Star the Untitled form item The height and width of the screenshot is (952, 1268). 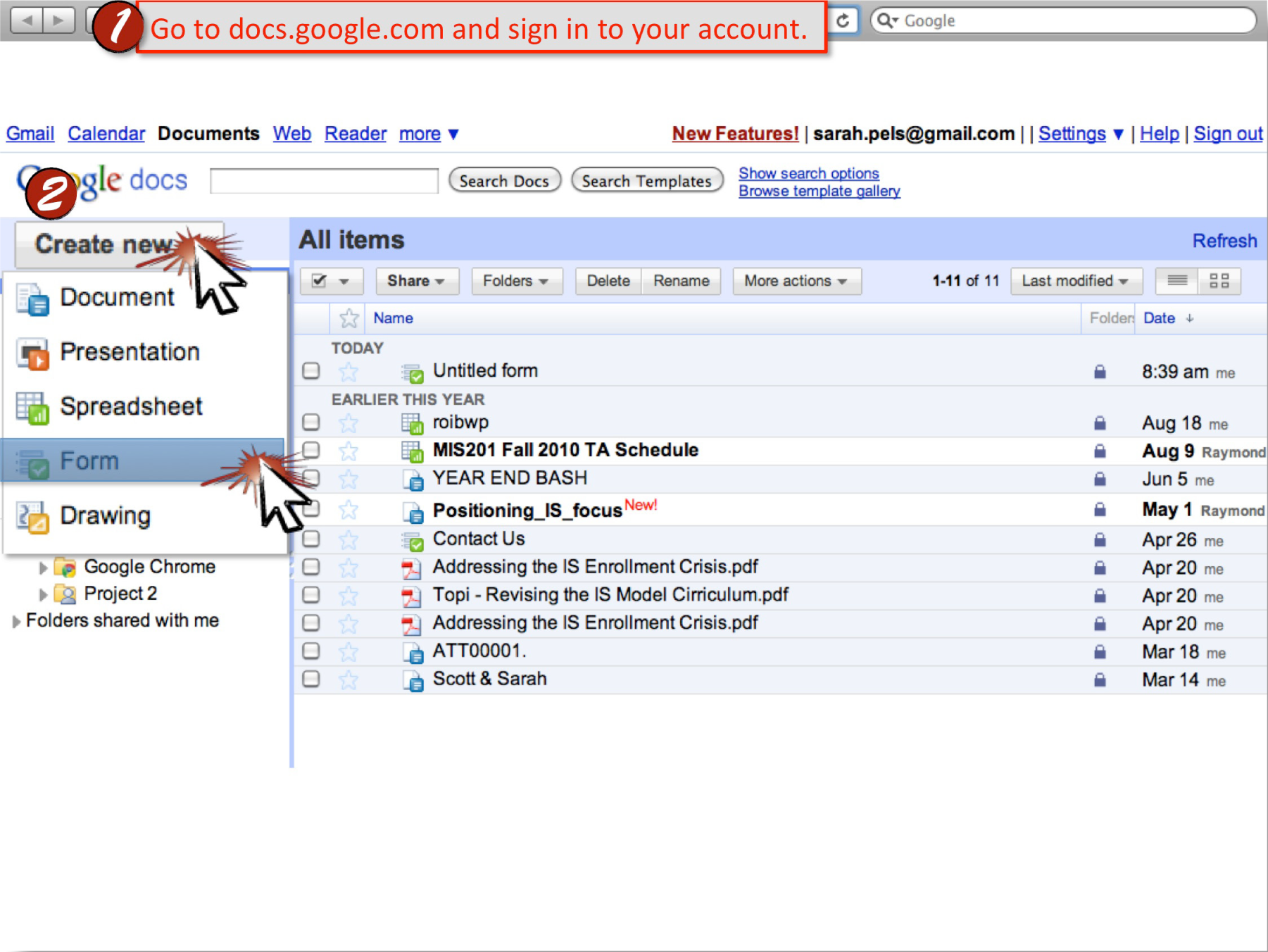click(x=349, y=371)
